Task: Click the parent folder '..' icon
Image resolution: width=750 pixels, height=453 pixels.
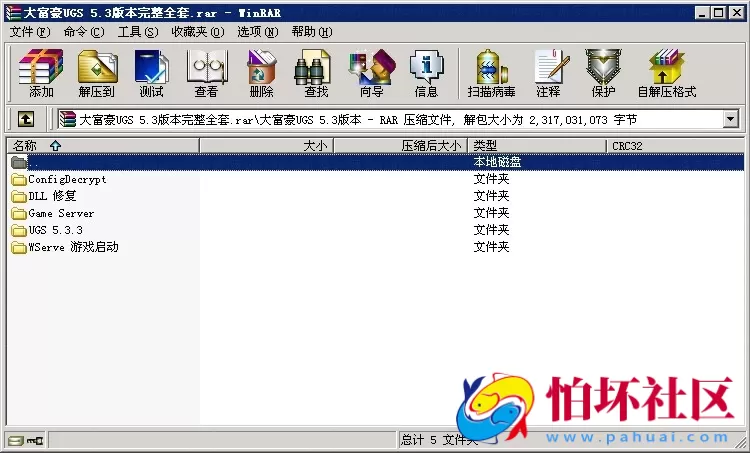Action: [x=19, y=163]
